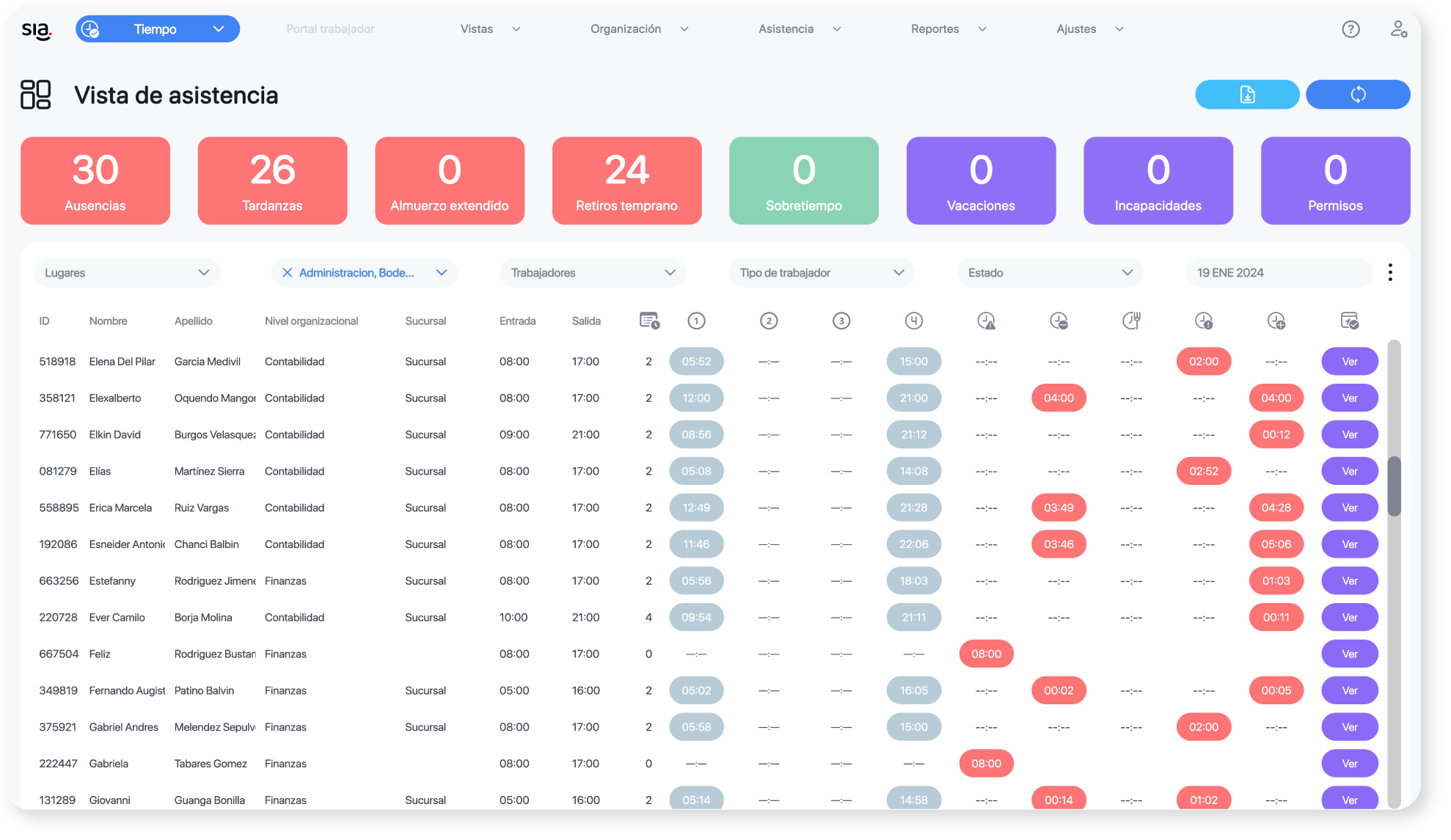Click Ver button for Elena Del Pilar
The height and width of the screenshot is (840, 1451).
[x=1349, y=362]
